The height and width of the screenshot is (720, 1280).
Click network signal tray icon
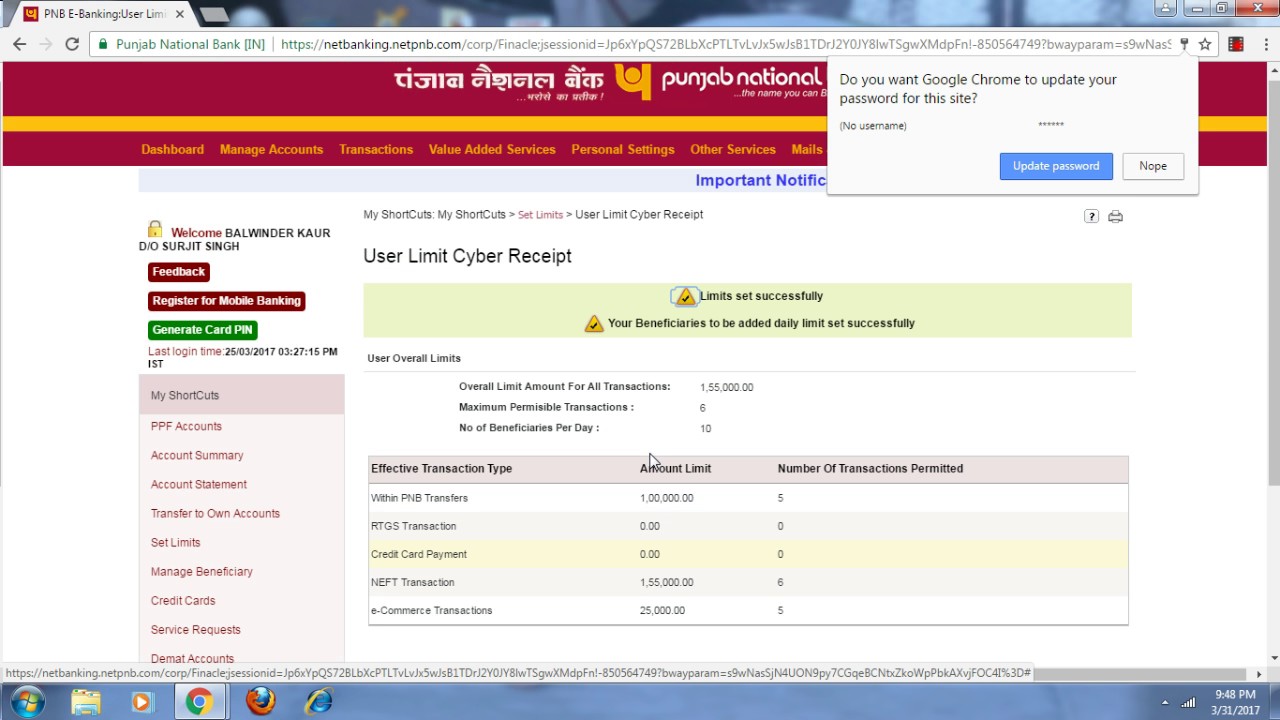point(1188,702)
